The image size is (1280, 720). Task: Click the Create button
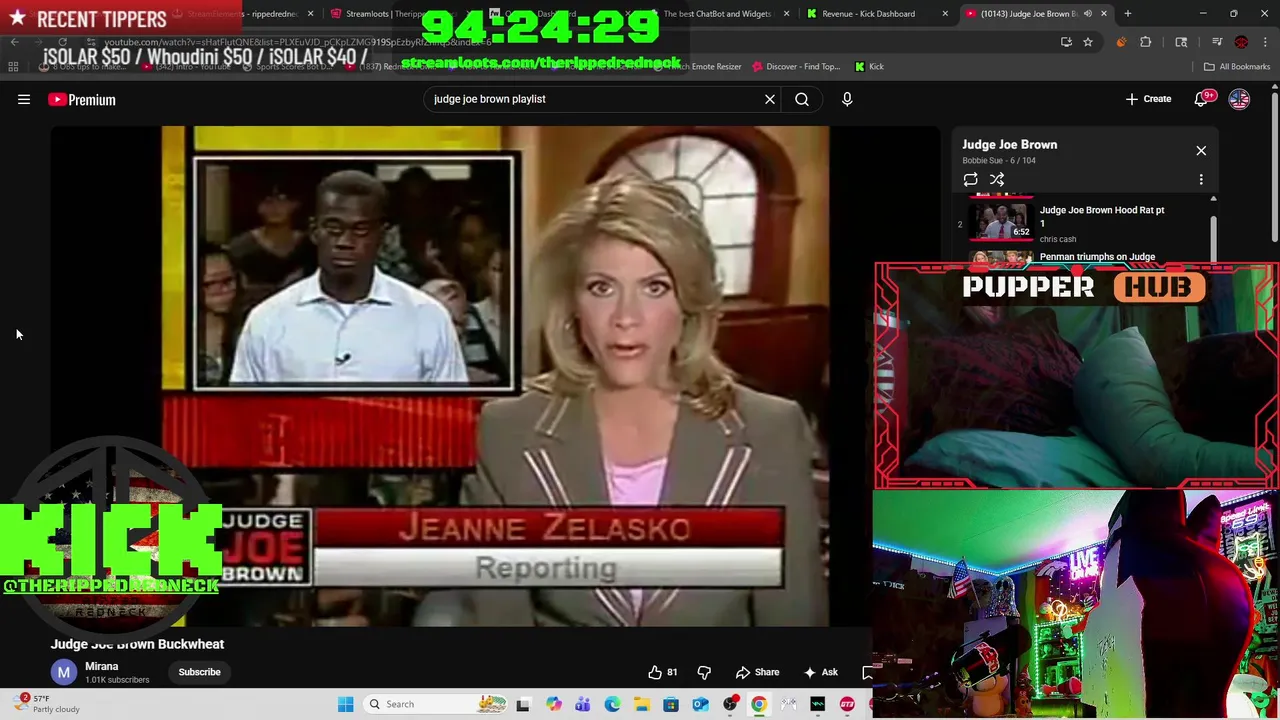pyautogui.click(x=1148, y=99)
